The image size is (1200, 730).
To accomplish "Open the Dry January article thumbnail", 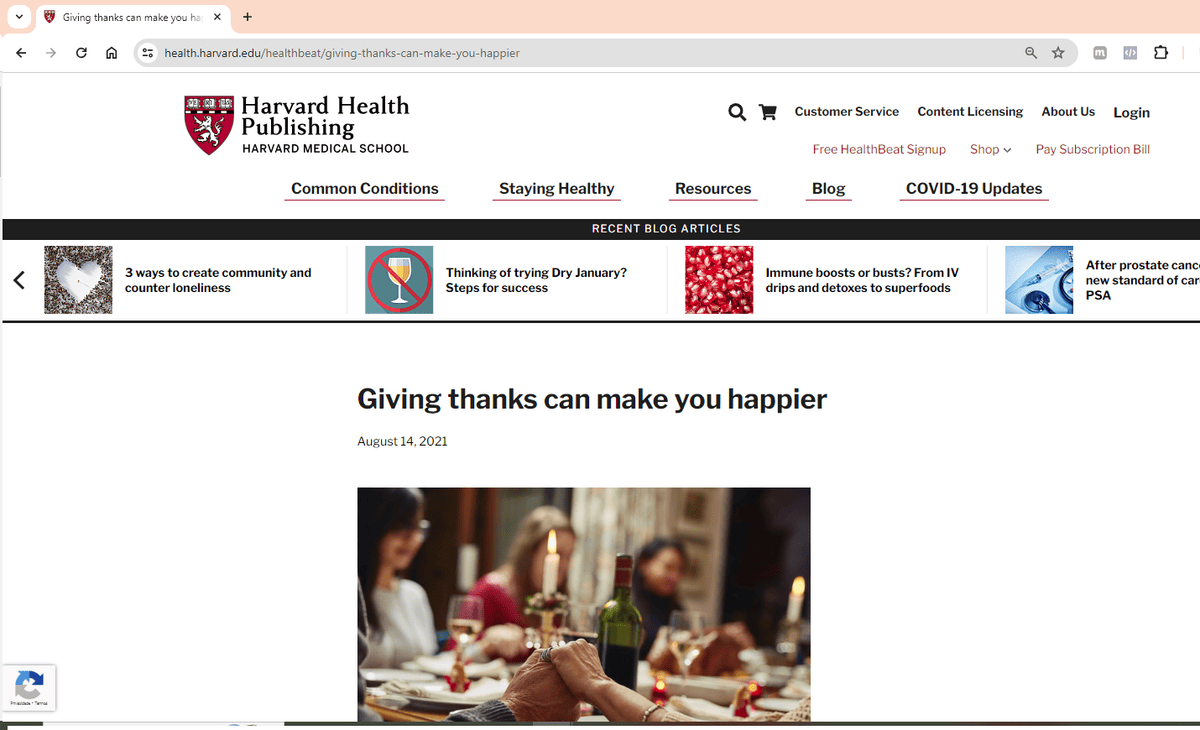I will (x=399, y=280).
